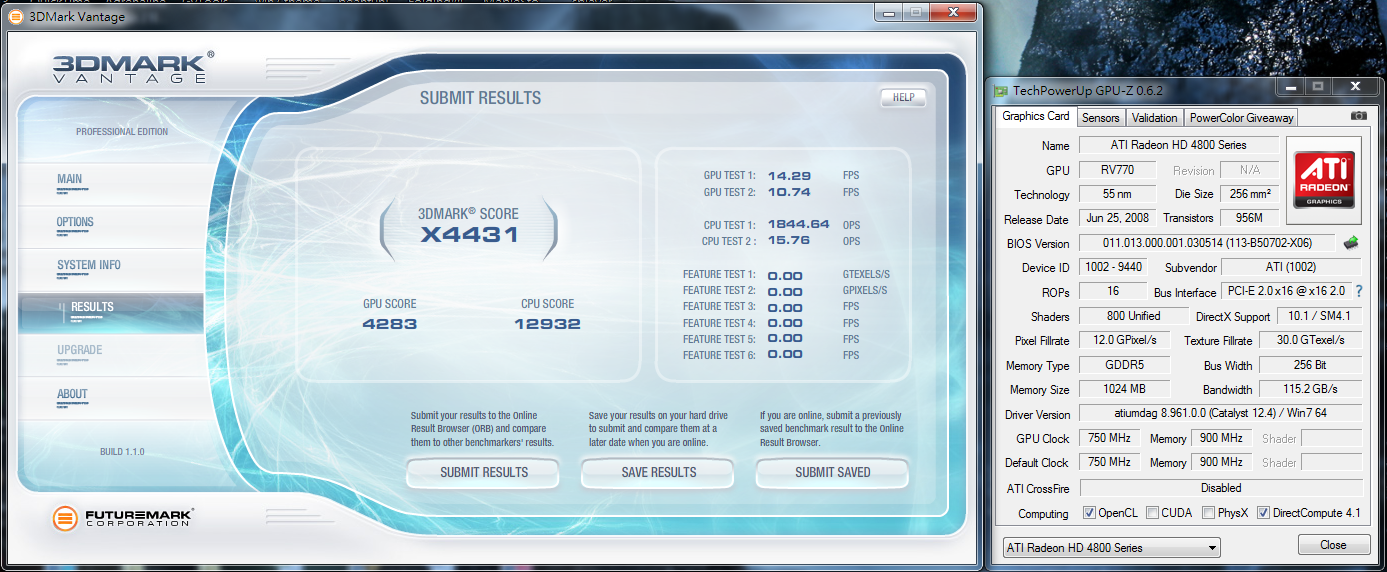This screenshot has height=572, width=1387.
Task: Click the BUILD 1.1.0 text
Action: click(122, 452)
